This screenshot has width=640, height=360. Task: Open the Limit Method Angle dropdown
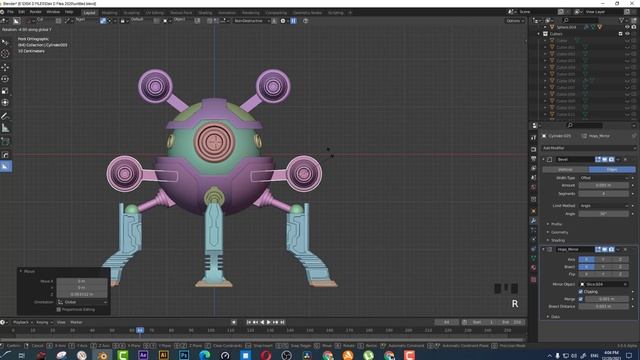coord(604,206)
